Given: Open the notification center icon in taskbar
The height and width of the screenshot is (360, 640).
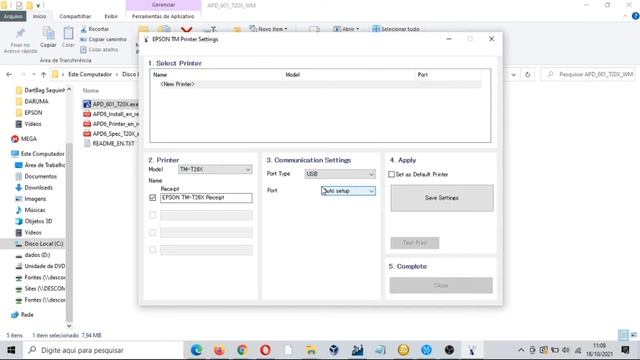Looking at the screenshot, I should (625, 350).
